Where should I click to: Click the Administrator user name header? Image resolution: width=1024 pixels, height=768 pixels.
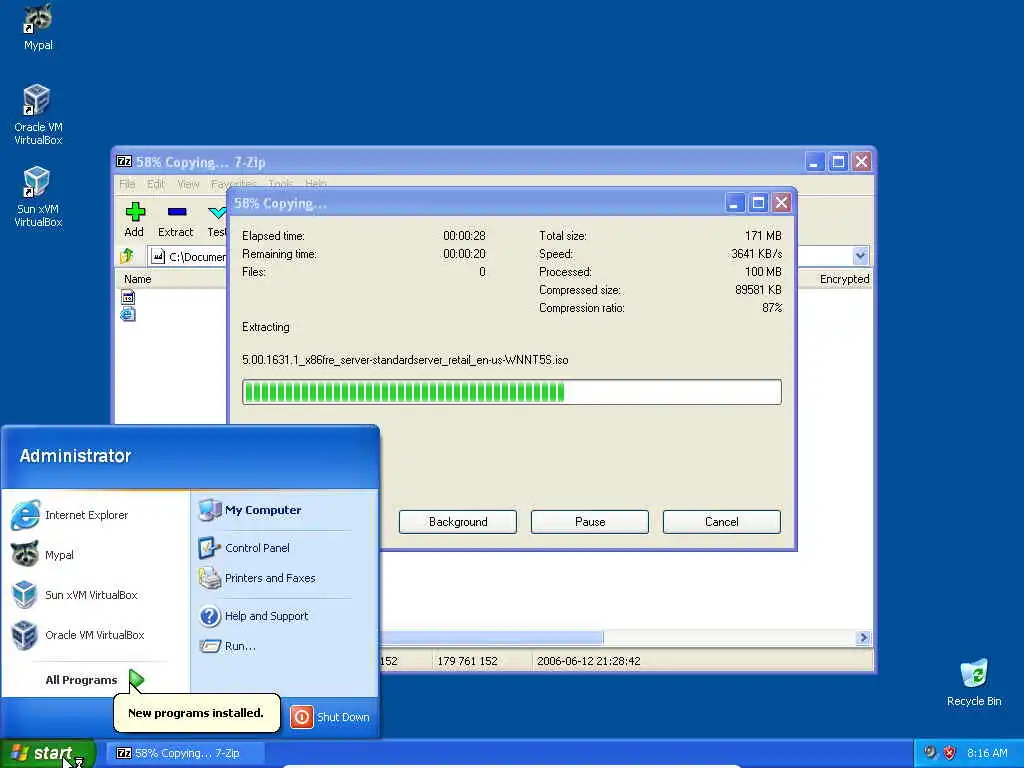[75, 455]
